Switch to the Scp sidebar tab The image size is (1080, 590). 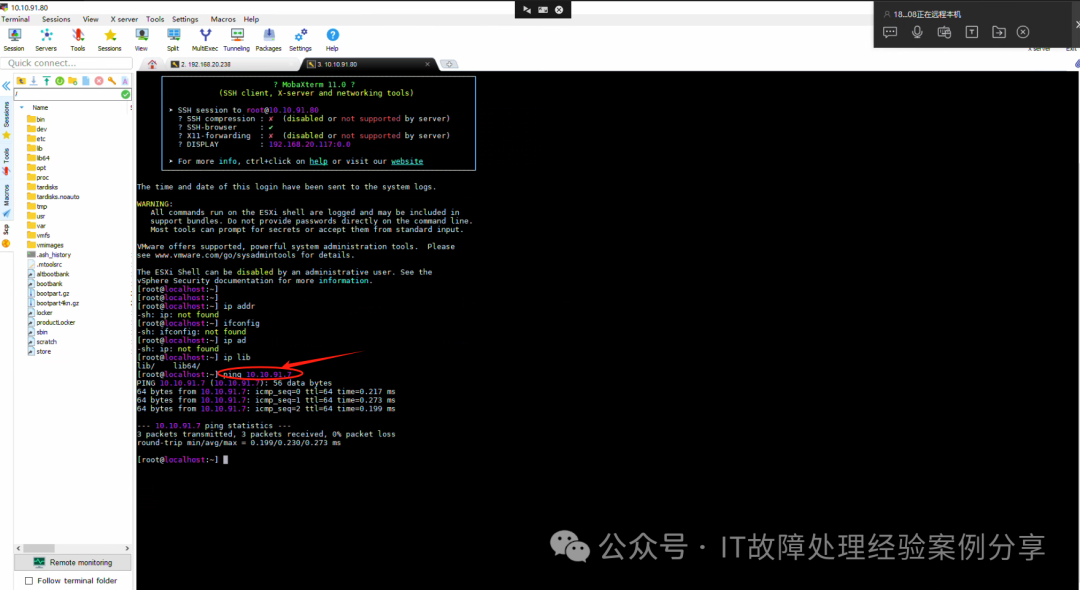click(6, 234)
